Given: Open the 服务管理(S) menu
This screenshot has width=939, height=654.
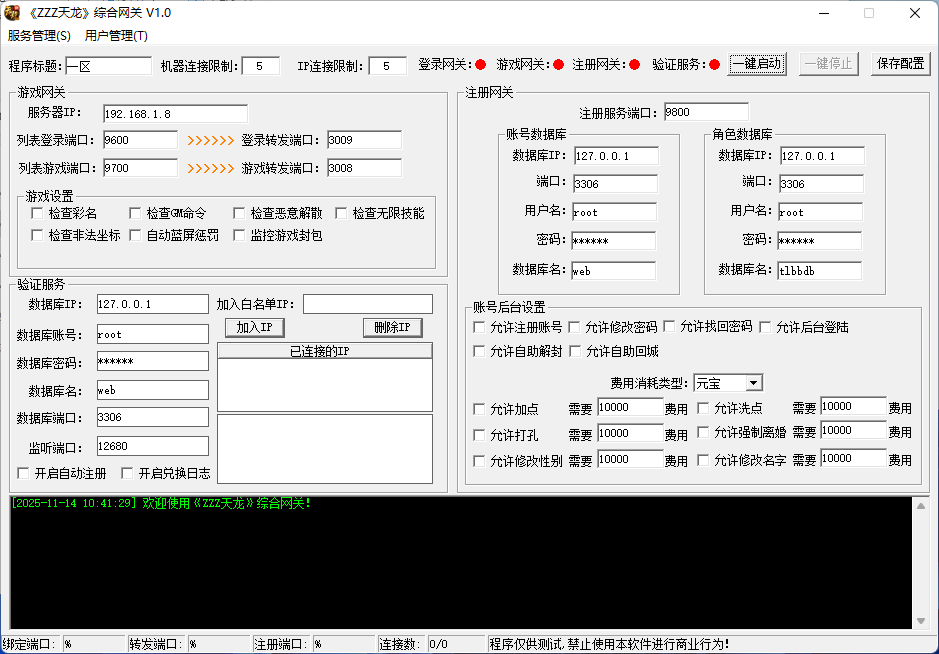Looking at the screenshot, I should point(39,36).
